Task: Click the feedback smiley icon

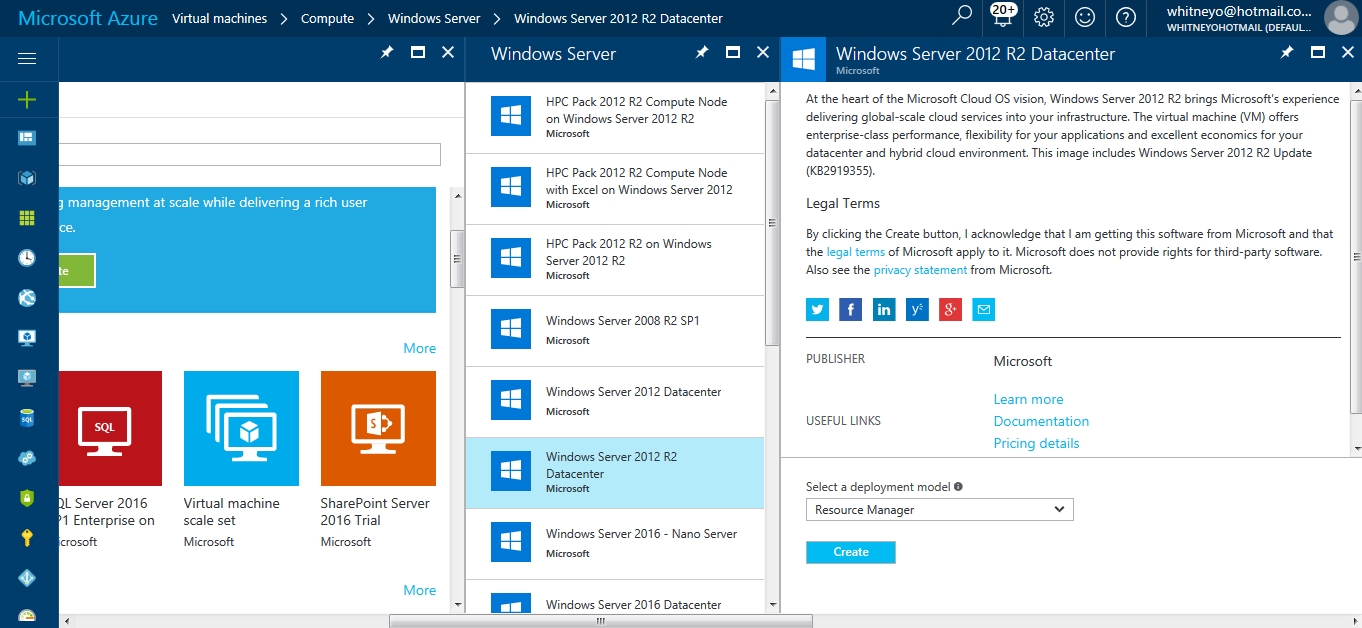Action: click(1085, 17)
